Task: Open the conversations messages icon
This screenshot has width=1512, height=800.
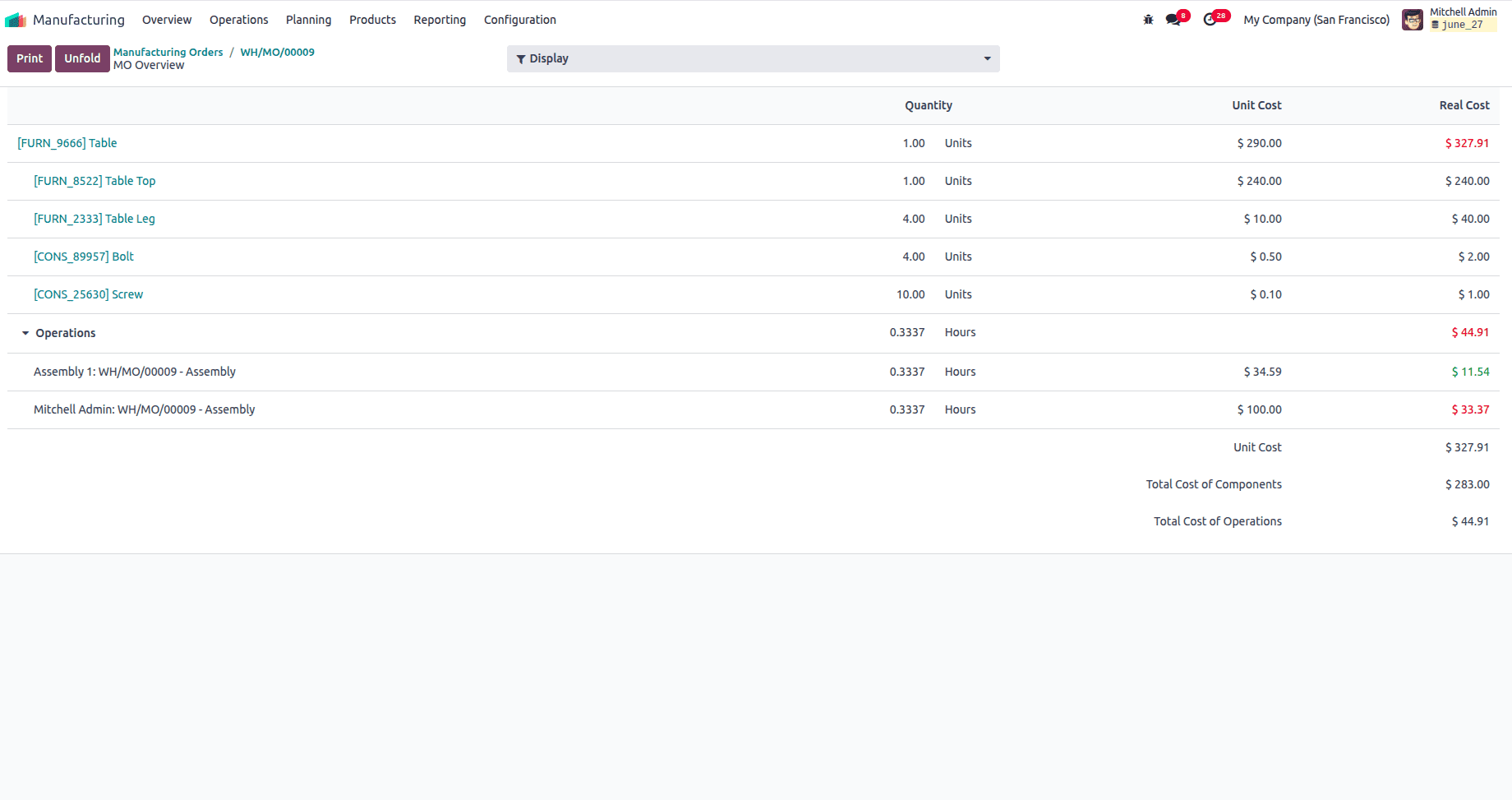Action: pyautogui.click(x=1173, y=20)
